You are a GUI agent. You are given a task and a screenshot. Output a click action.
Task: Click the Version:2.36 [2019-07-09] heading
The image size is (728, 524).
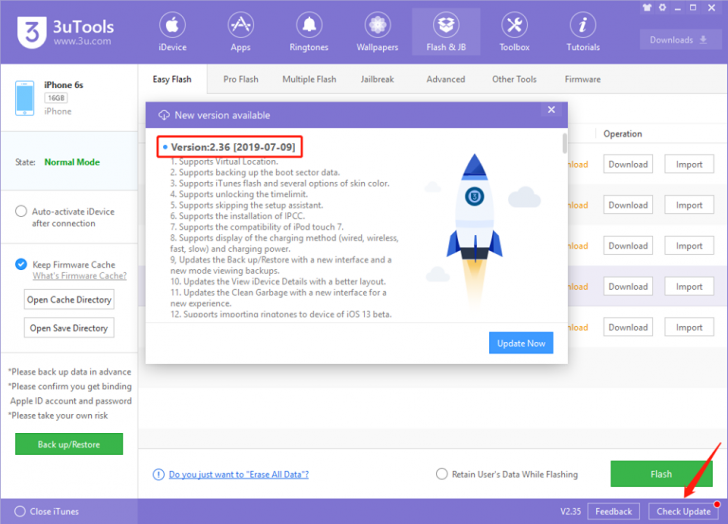tap(233, 147)
